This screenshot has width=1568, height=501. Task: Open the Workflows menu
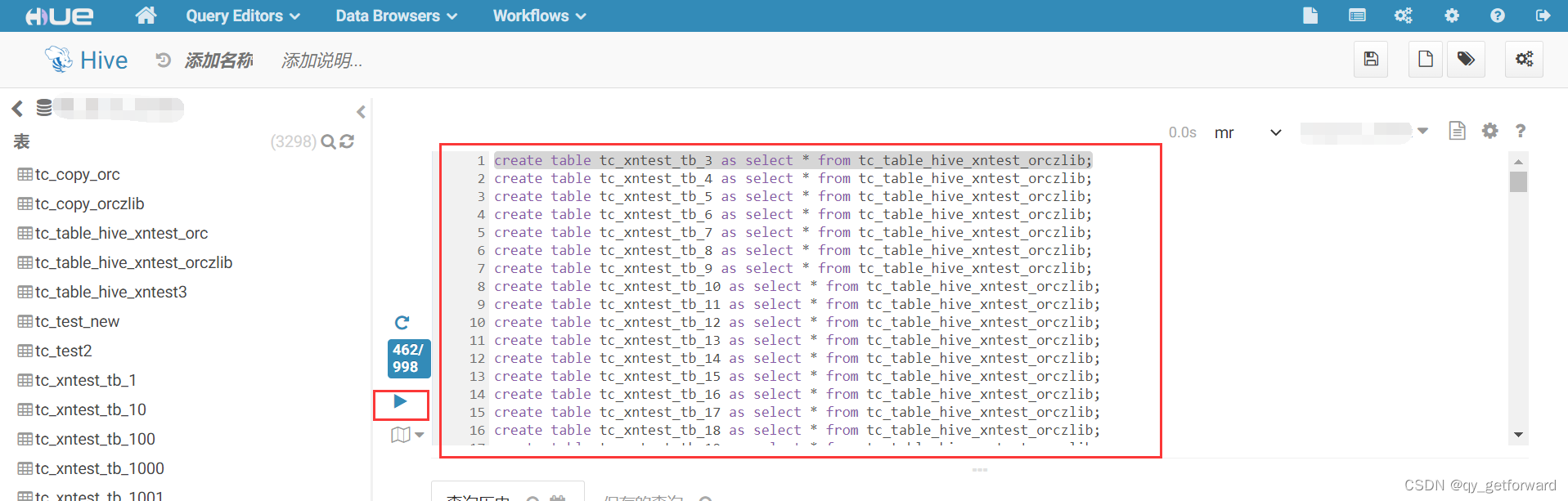[x=539, y=16]
